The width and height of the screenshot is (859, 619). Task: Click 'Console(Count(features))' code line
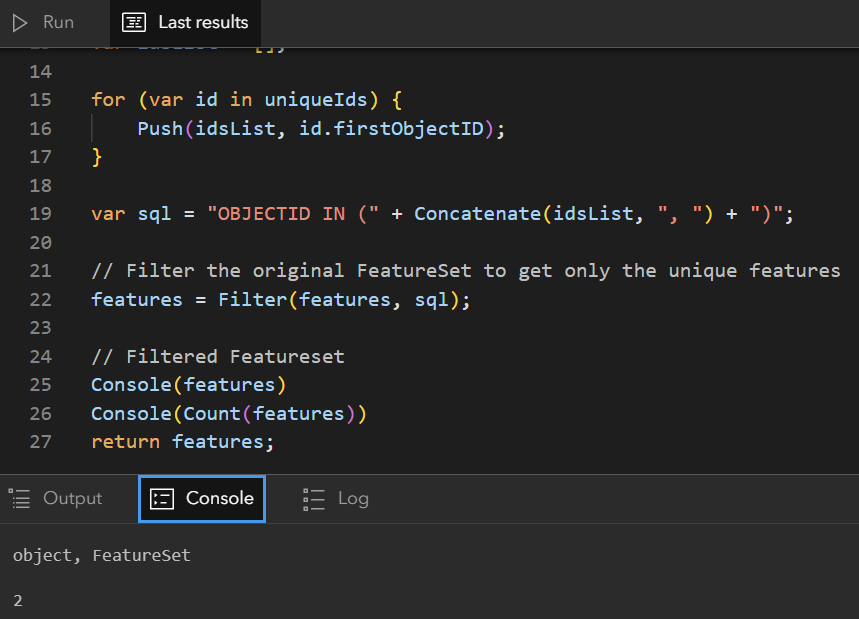pos(229,413)
